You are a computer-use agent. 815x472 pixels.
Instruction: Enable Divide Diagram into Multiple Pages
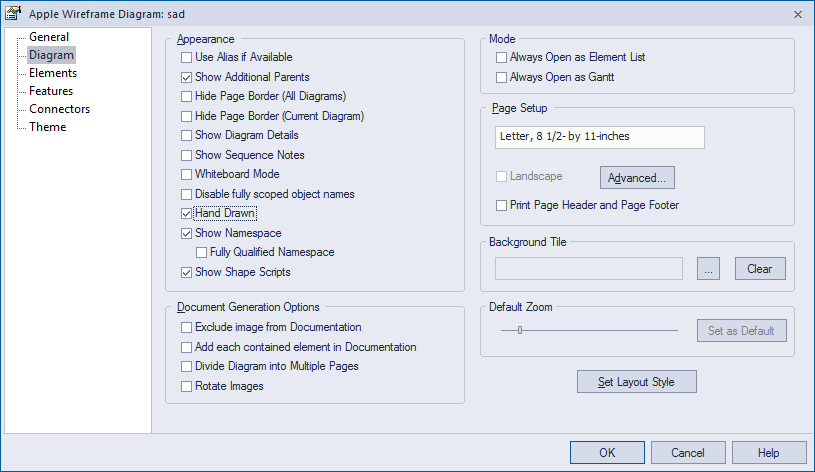click(x=187, y=366)
